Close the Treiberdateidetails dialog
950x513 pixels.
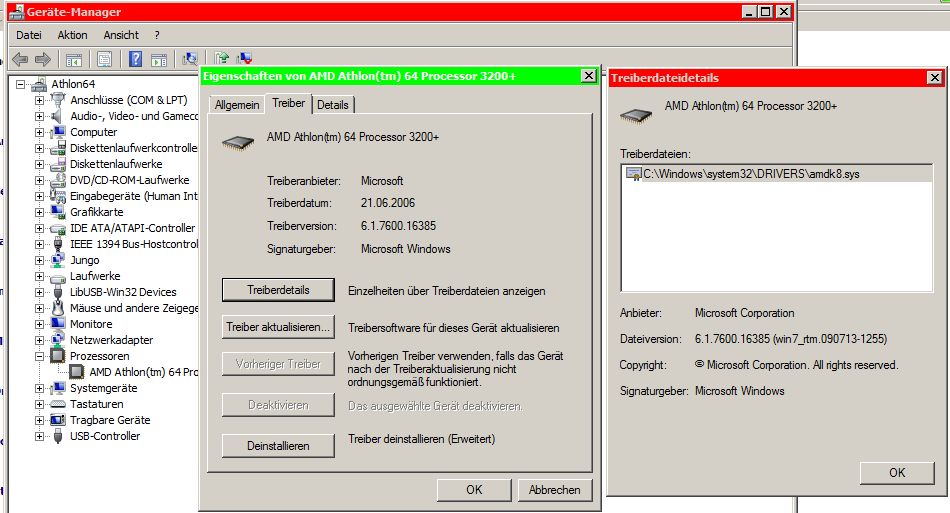[935, 78]
